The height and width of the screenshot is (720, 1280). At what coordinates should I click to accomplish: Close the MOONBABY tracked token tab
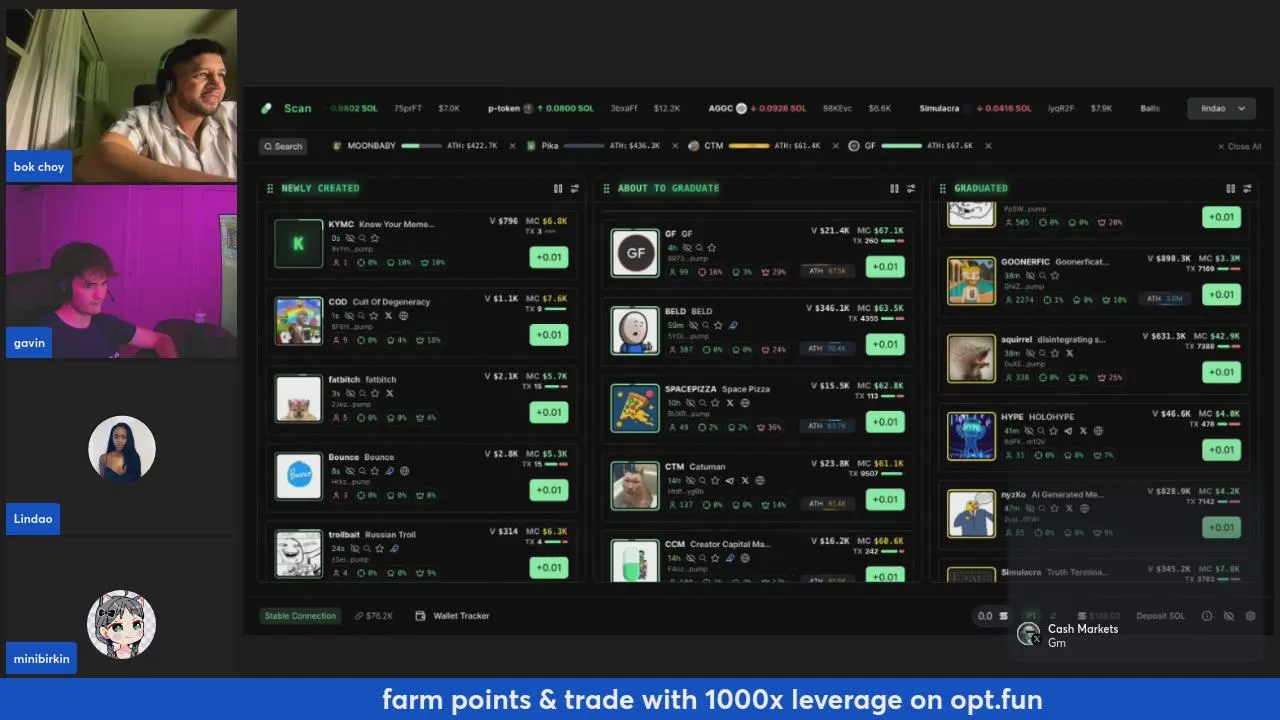click(x=512, y=146)
